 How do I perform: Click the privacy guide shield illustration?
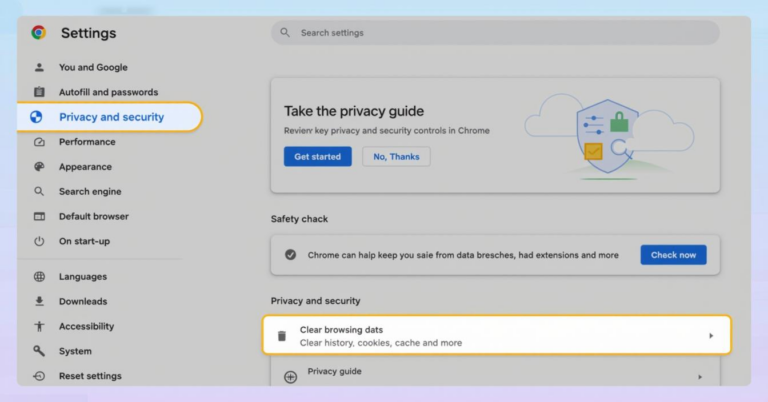[609, 136]
